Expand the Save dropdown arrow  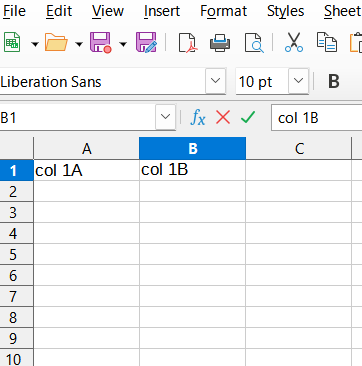tap(123, 44)
